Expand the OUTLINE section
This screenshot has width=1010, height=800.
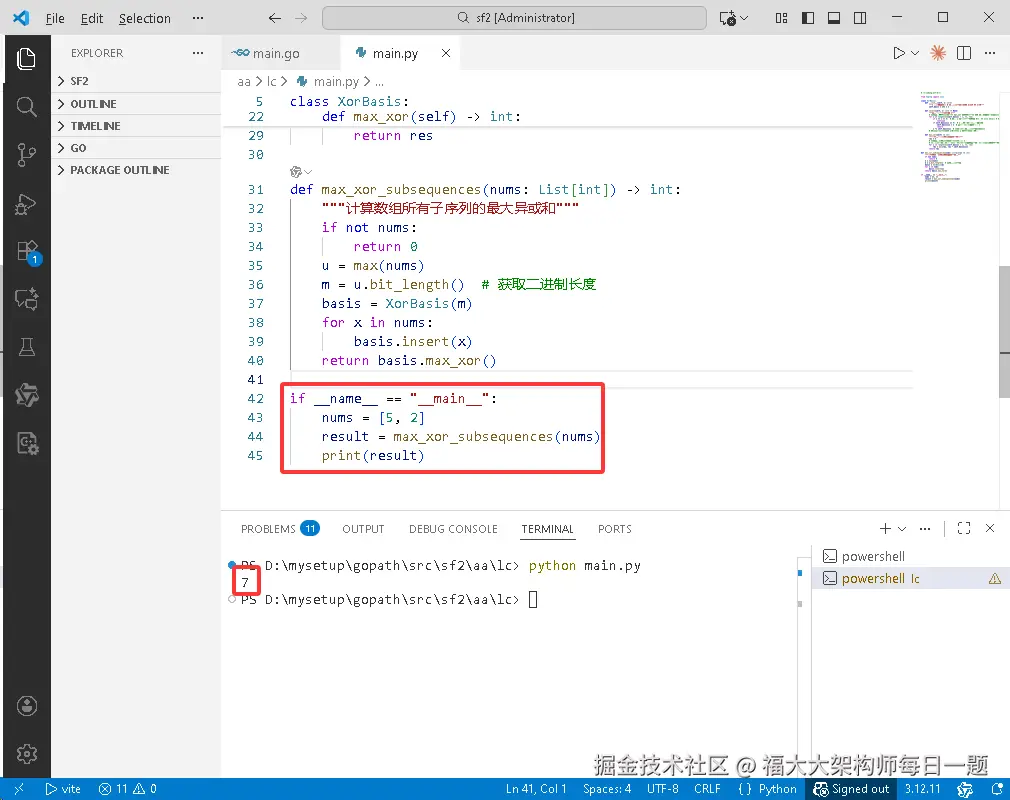[x=137, y=104]
